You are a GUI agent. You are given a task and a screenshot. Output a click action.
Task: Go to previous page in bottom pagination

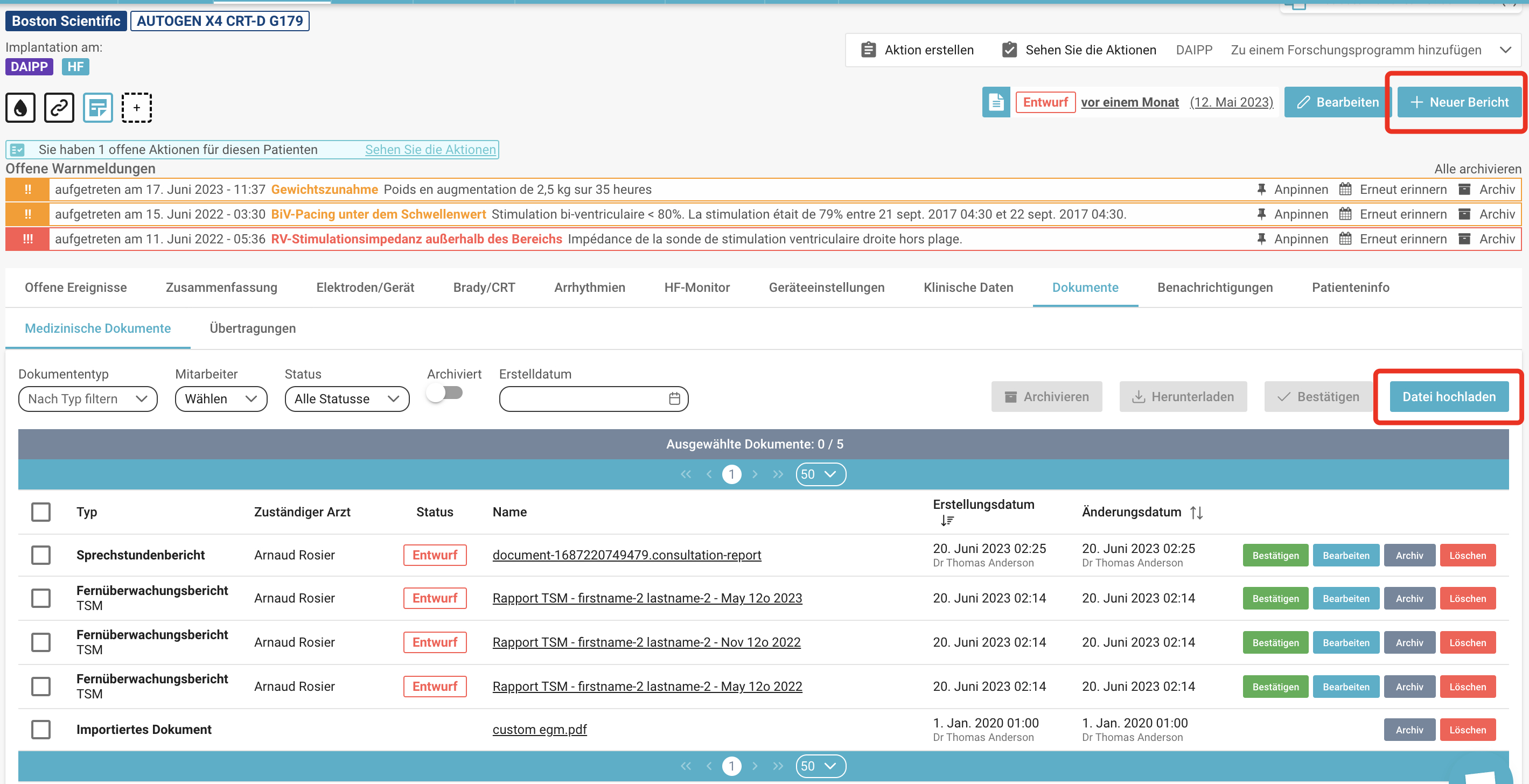[x=709, y=766]
